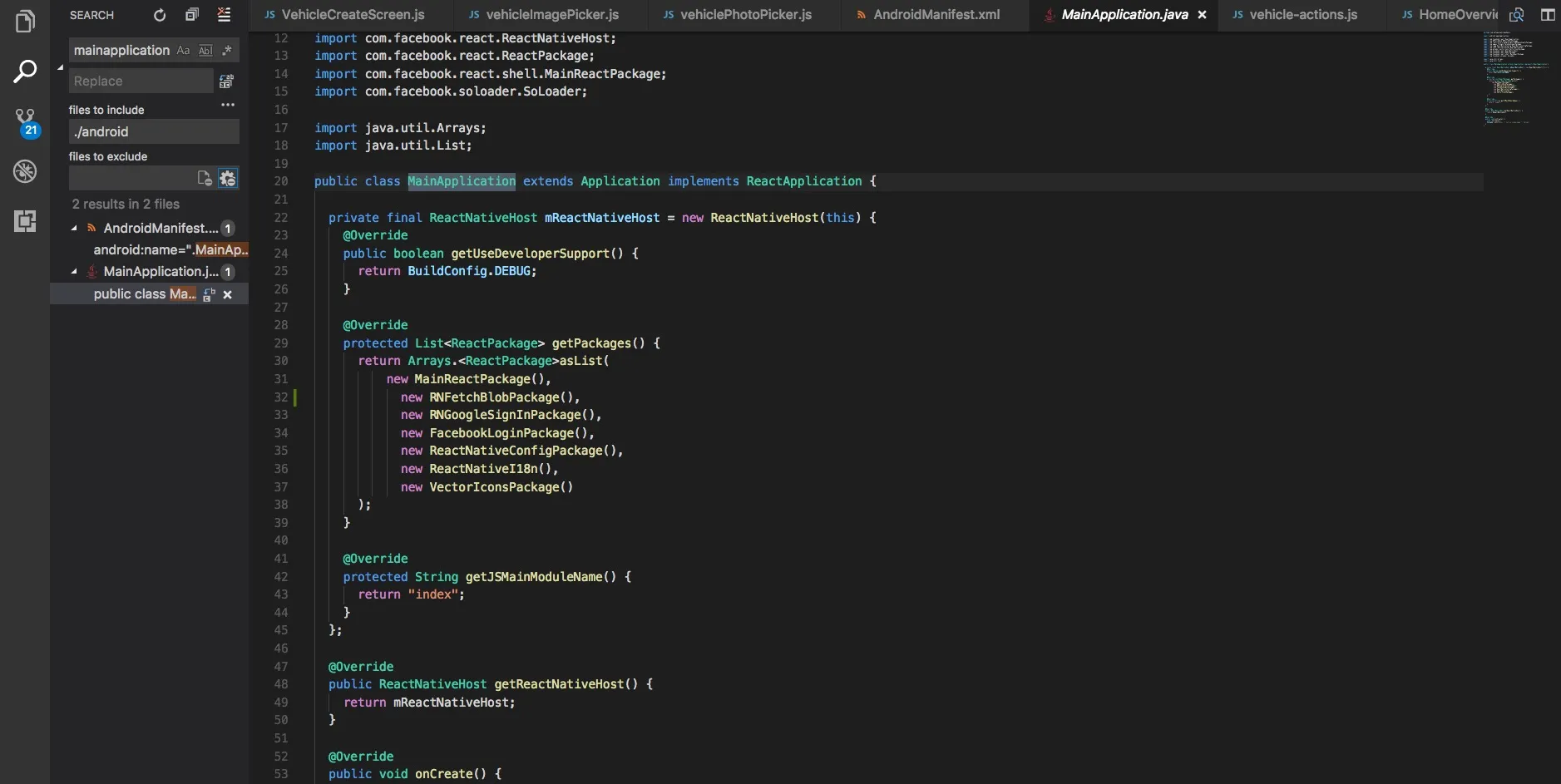
Task: Collapse the AndroidManifest results group
Action: tap(74, 228)
